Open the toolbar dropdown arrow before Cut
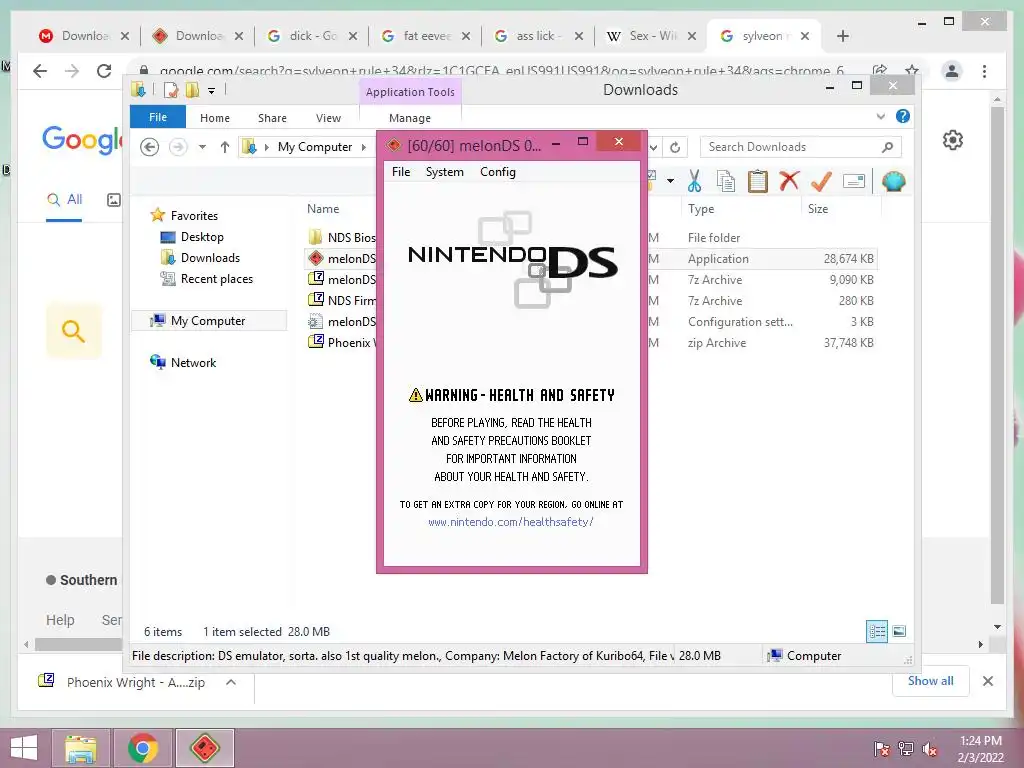Viewport: 1024px width, 768px height. (670, 181)
